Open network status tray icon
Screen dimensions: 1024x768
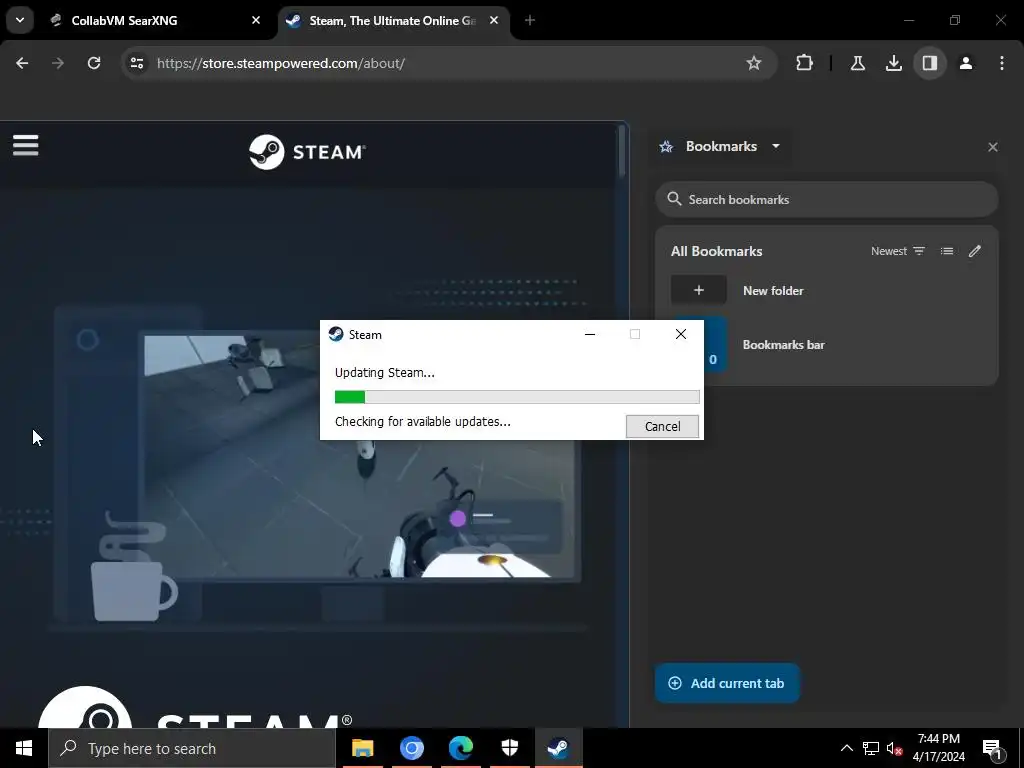pos(871,748)
